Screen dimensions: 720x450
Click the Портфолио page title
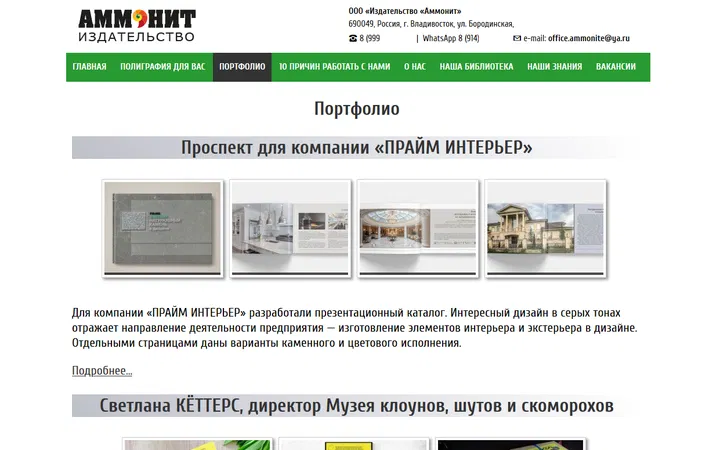pos(357,109)
